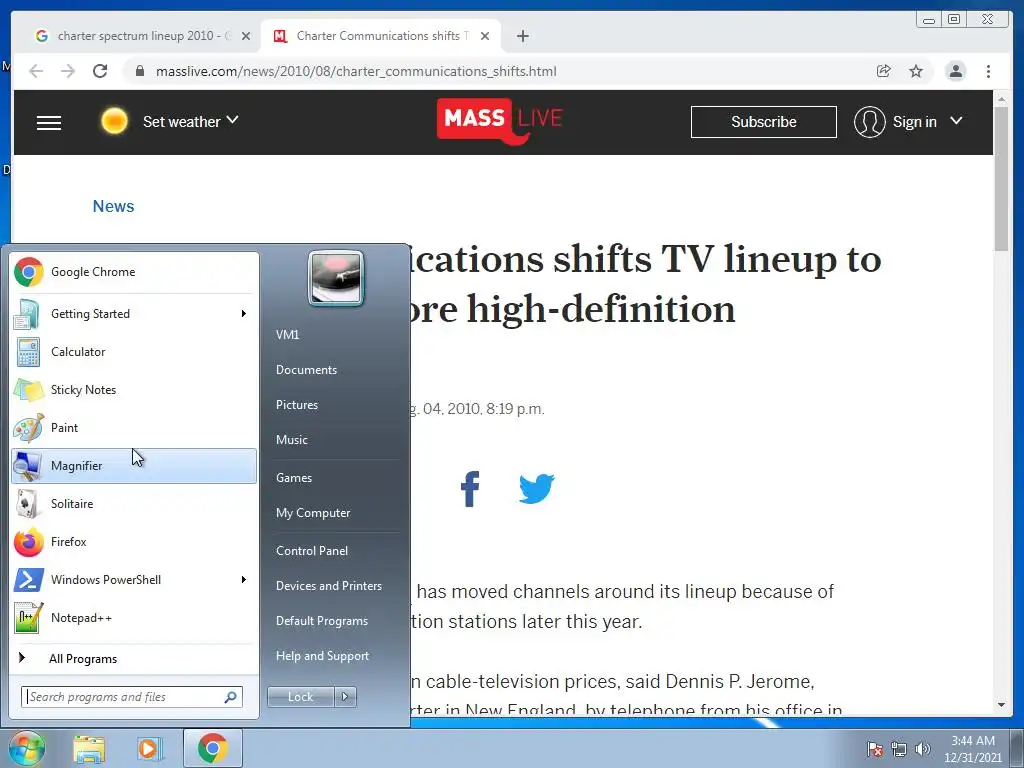The height and width of the screenshot is (768, 1024).
Task: Open Windows Explorer from taskbar
Action: (x=89, y=748)
